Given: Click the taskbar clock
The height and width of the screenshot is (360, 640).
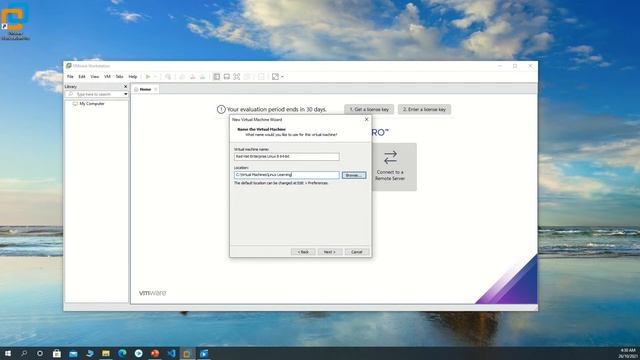Looking at the screenshot, I should [x=628, y=353].
